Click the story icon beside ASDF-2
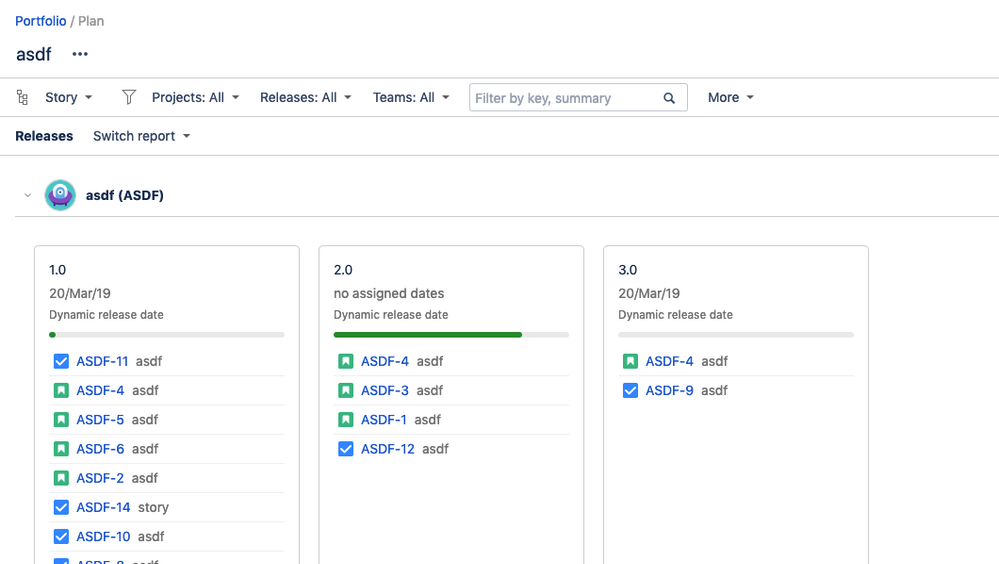This screenshot has width=999, height=564. coord(61,478)
